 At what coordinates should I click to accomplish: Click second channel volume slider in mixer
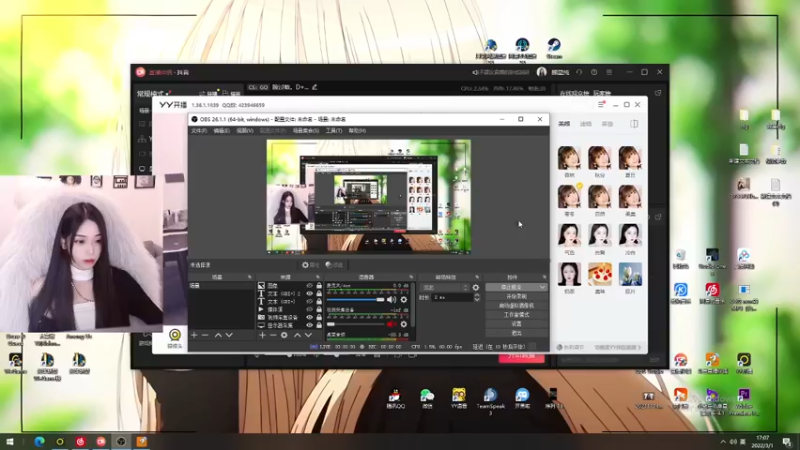(356, 324)
